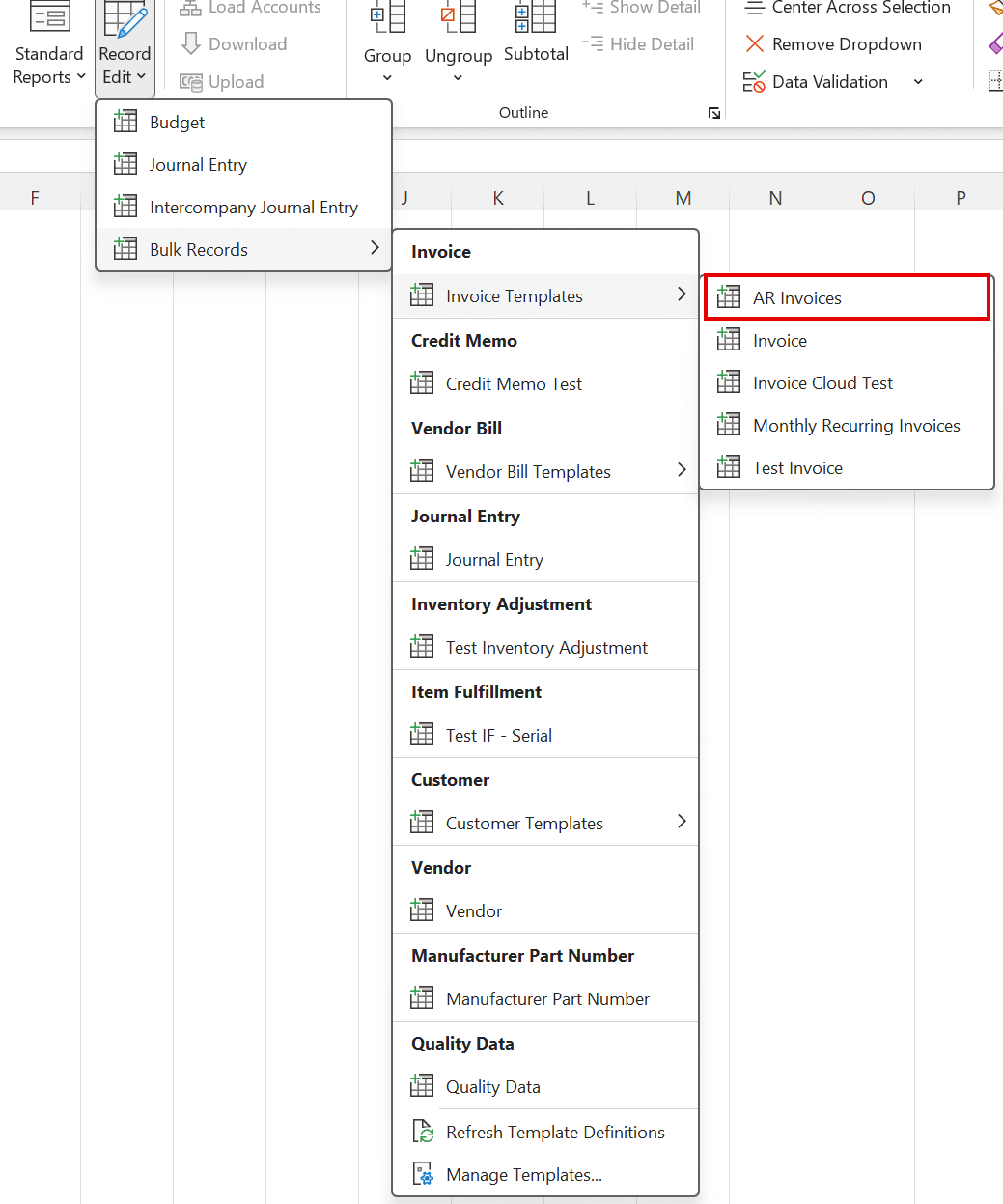Open Manage Templates dialog
This screenshot has width=1003, height=1204.
coord(545,1174)
